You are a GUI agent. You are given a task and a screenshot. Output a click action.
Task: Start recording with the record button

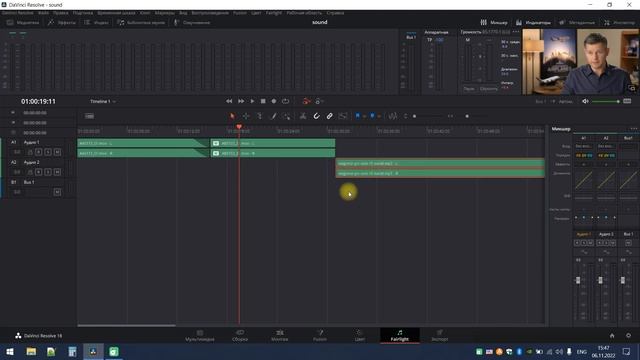tap(274, 101)
